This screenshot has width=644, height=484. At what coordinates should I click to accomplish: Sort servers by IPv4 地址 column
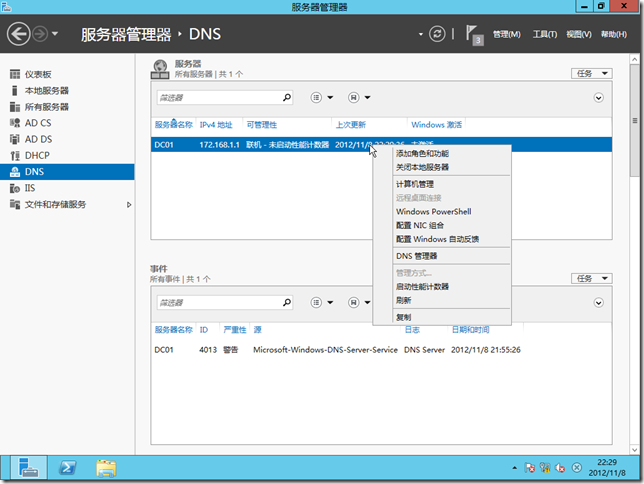(x=216, y=125)
